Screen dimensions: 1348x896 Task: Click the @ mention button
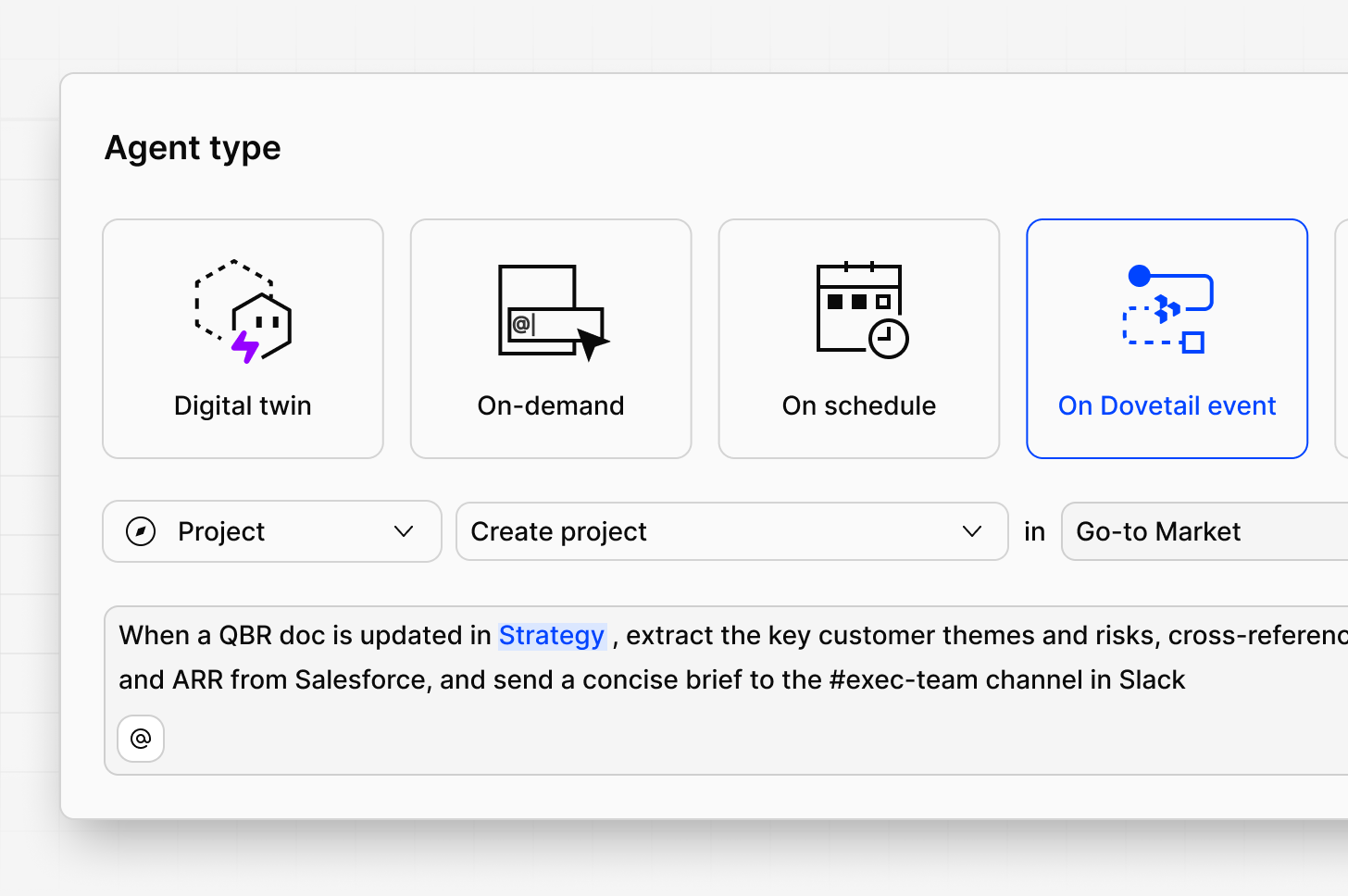tap(141, 739)
